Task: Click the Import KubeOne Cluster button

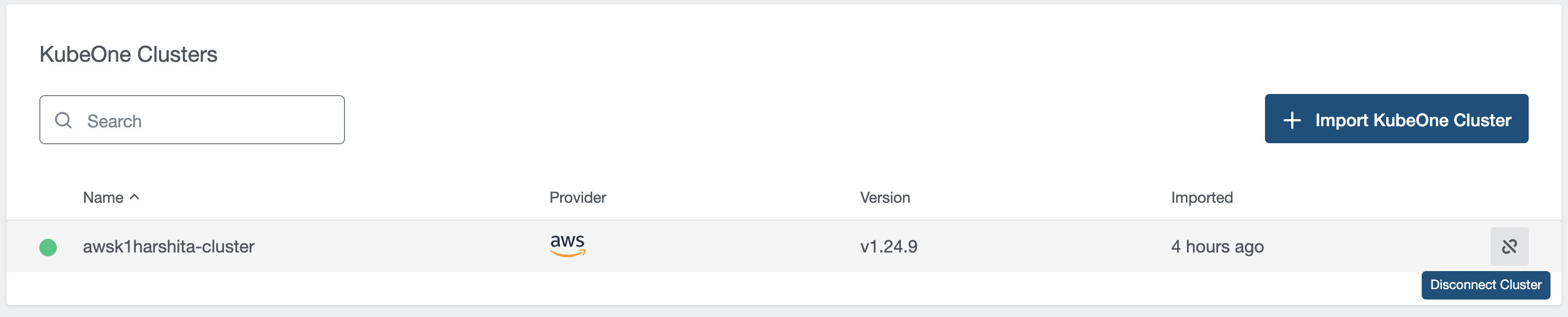Action: [1397, 119]
